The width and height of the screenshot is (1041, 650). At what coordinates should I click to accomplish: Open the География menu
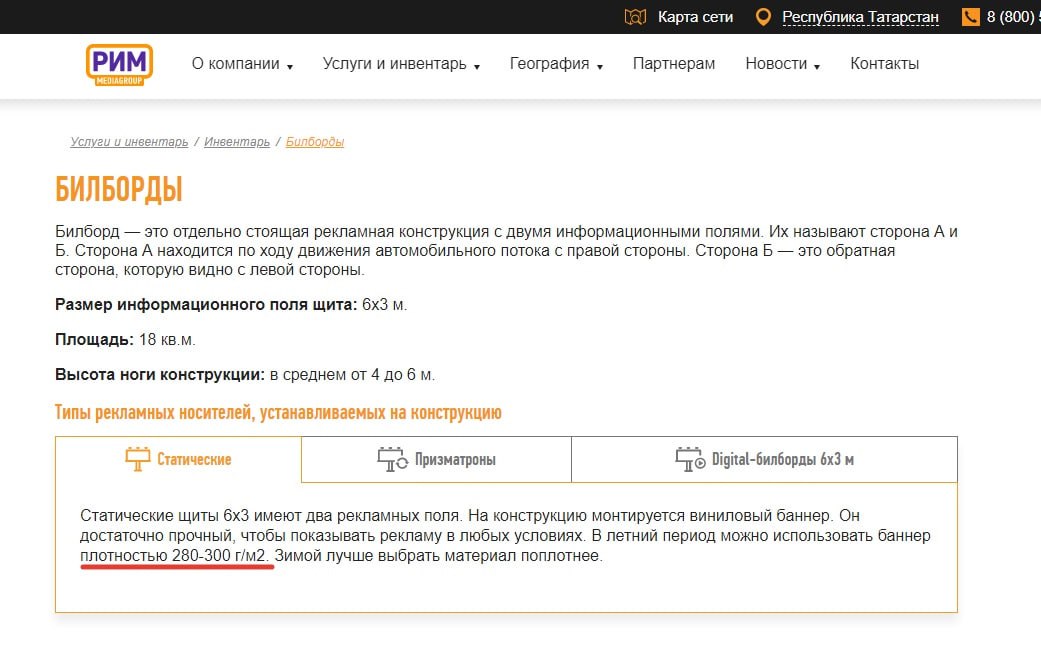point(549,64)
